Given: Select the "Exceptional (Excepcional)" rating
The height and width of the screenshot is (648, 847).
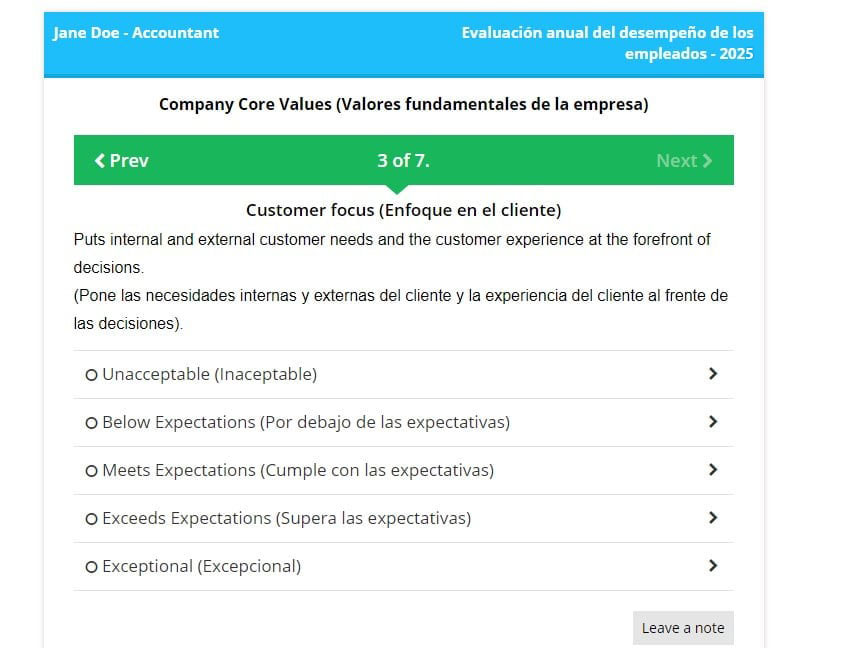Looking at the screenshot, I should coord(91,566).
